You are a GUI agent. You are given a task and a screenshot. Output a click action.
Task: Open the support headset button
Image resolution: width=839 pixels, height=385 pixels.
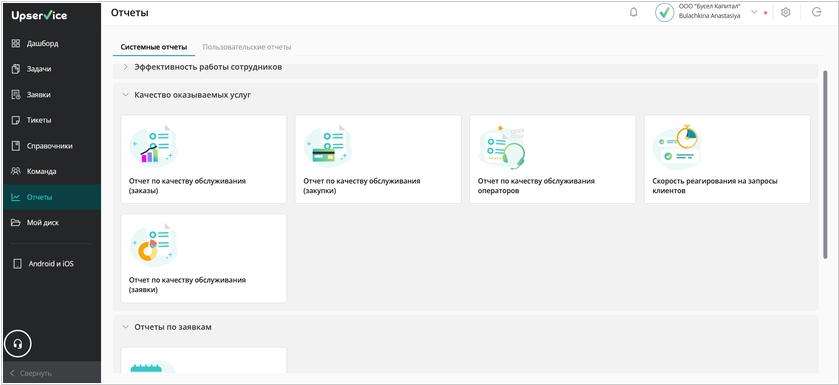(18, 344)
